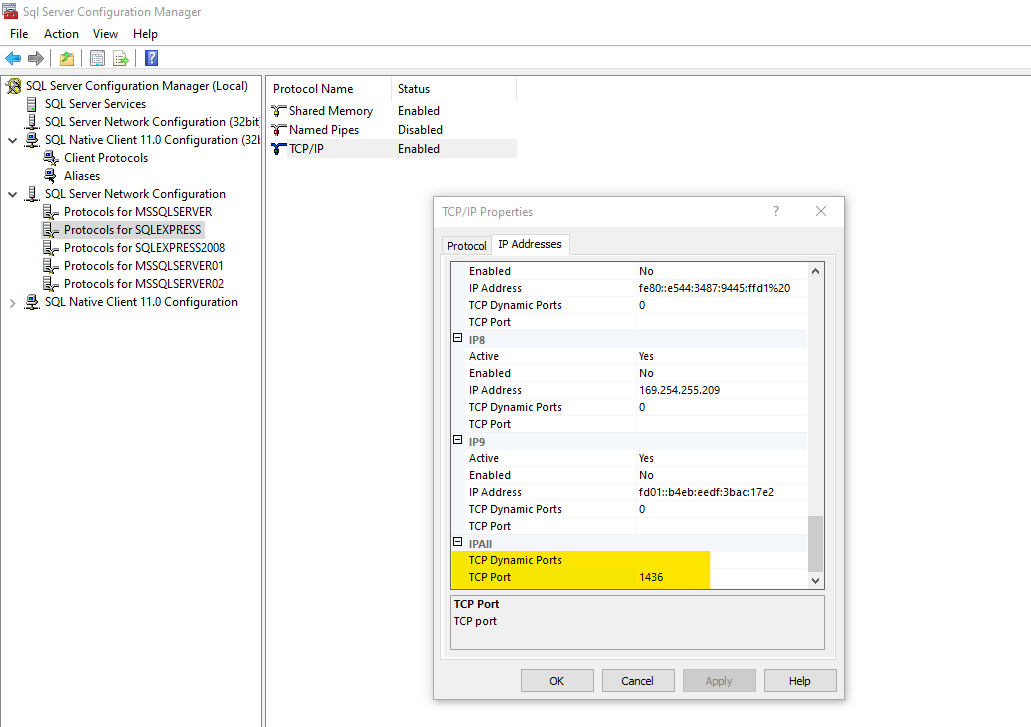
Task: Select the Named Pipes protocol icon
Action: (279, 130)
